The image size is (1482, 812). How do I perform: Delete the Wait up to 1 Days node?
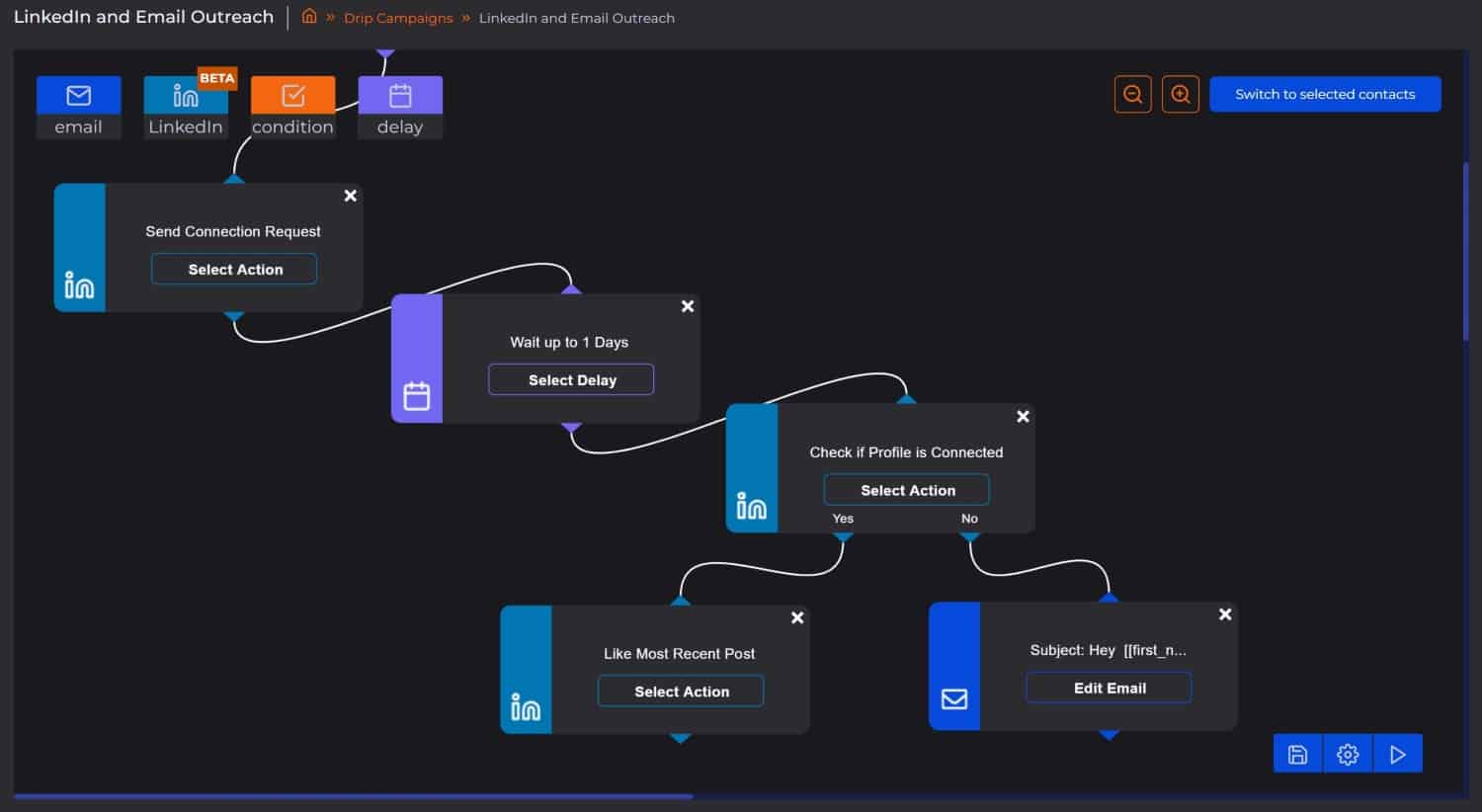tap(688, 307)
